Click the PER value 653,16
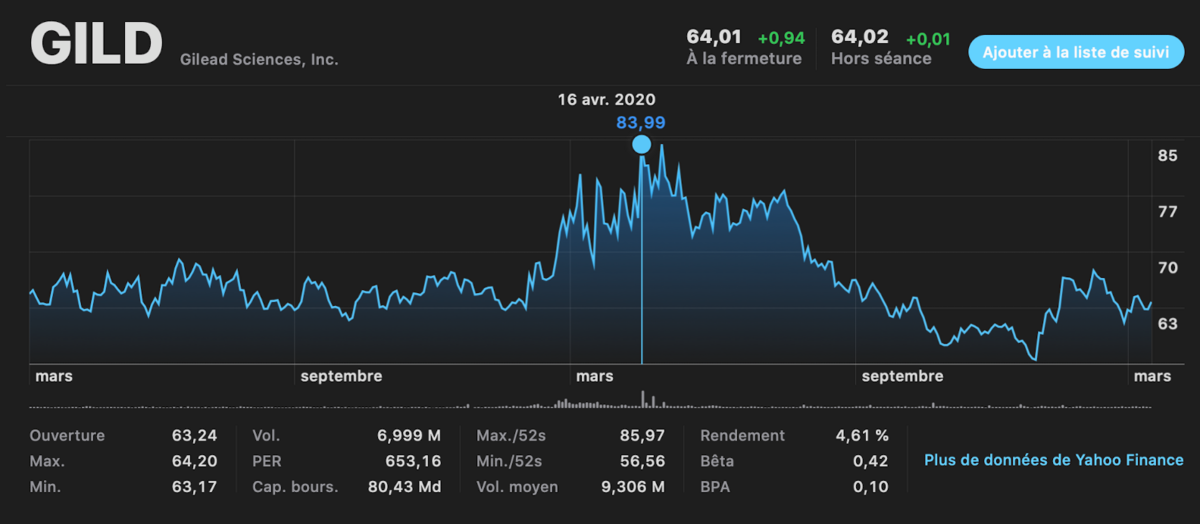The height and width of the screenshot is (524, 1200). 413,462
